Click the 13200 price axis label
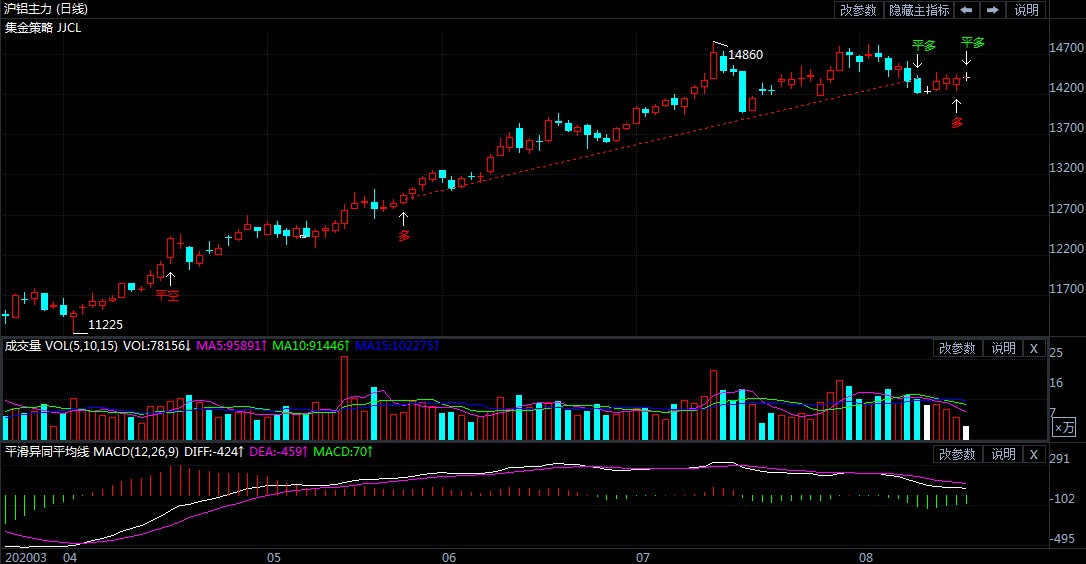Image resolution: width=1086 pixels, height=564 pixels. pos(1066,168)
